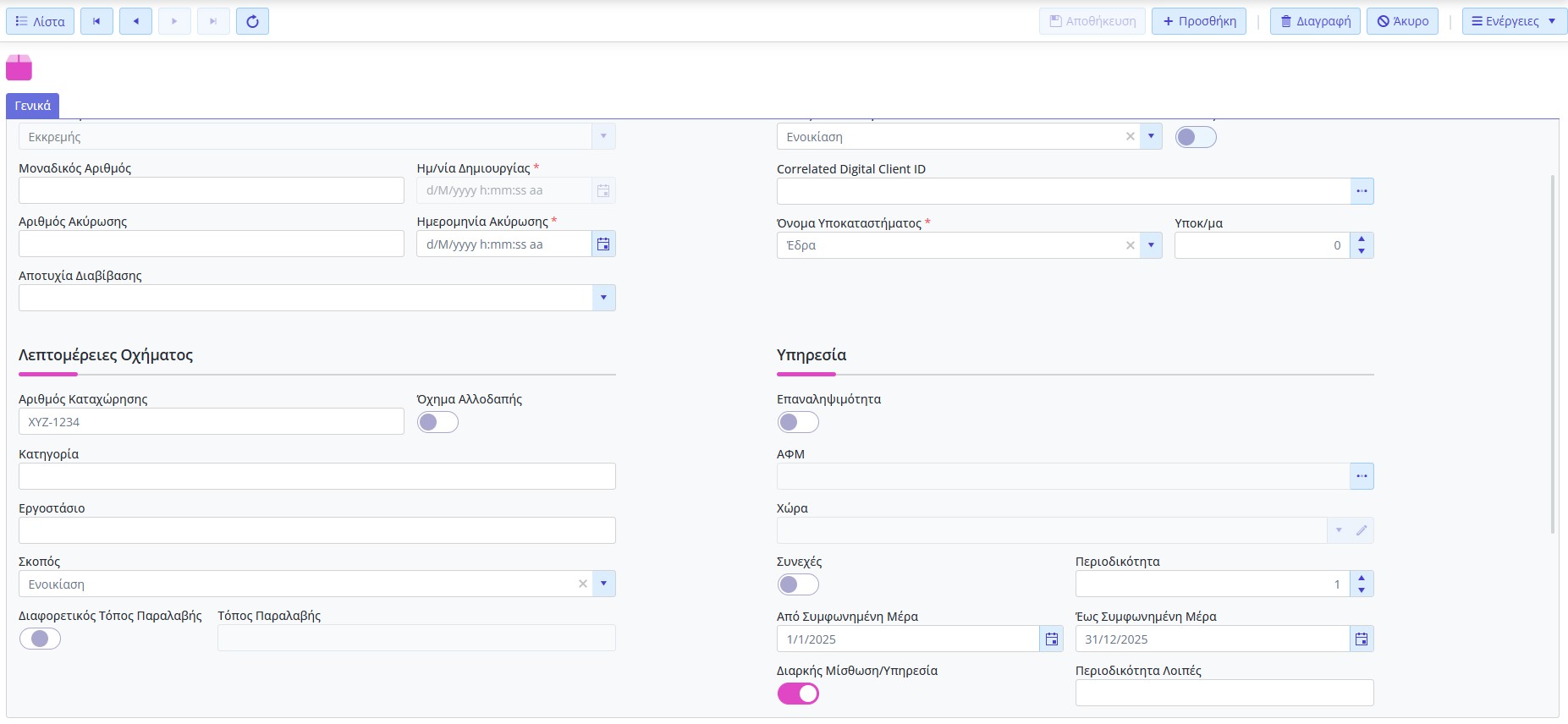Open calendar for Από Συμφωνημένη Μέρα
Screen dimensions: 1568x724
(1051, 639)
